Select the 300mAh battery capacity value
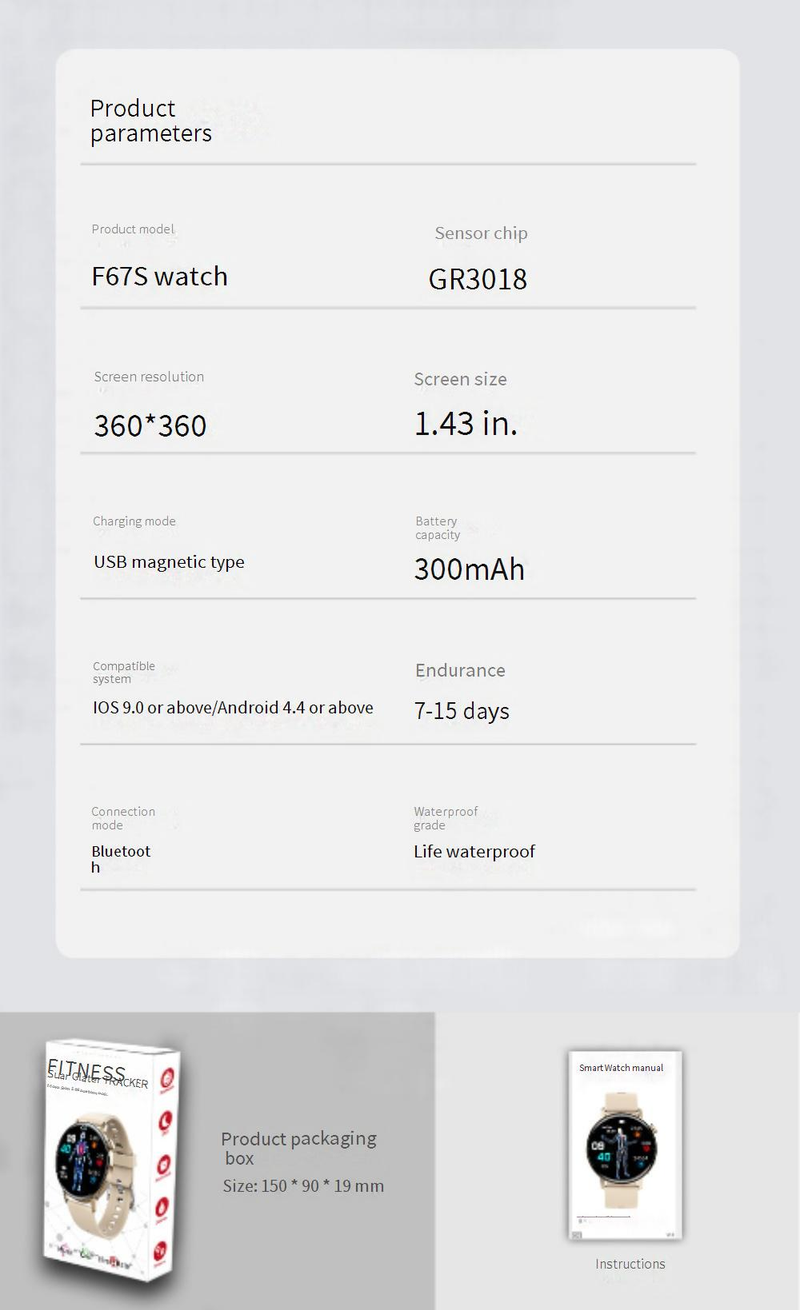Image resolution: width=800 pixels, height=1310 pixels. click(469, 569)
